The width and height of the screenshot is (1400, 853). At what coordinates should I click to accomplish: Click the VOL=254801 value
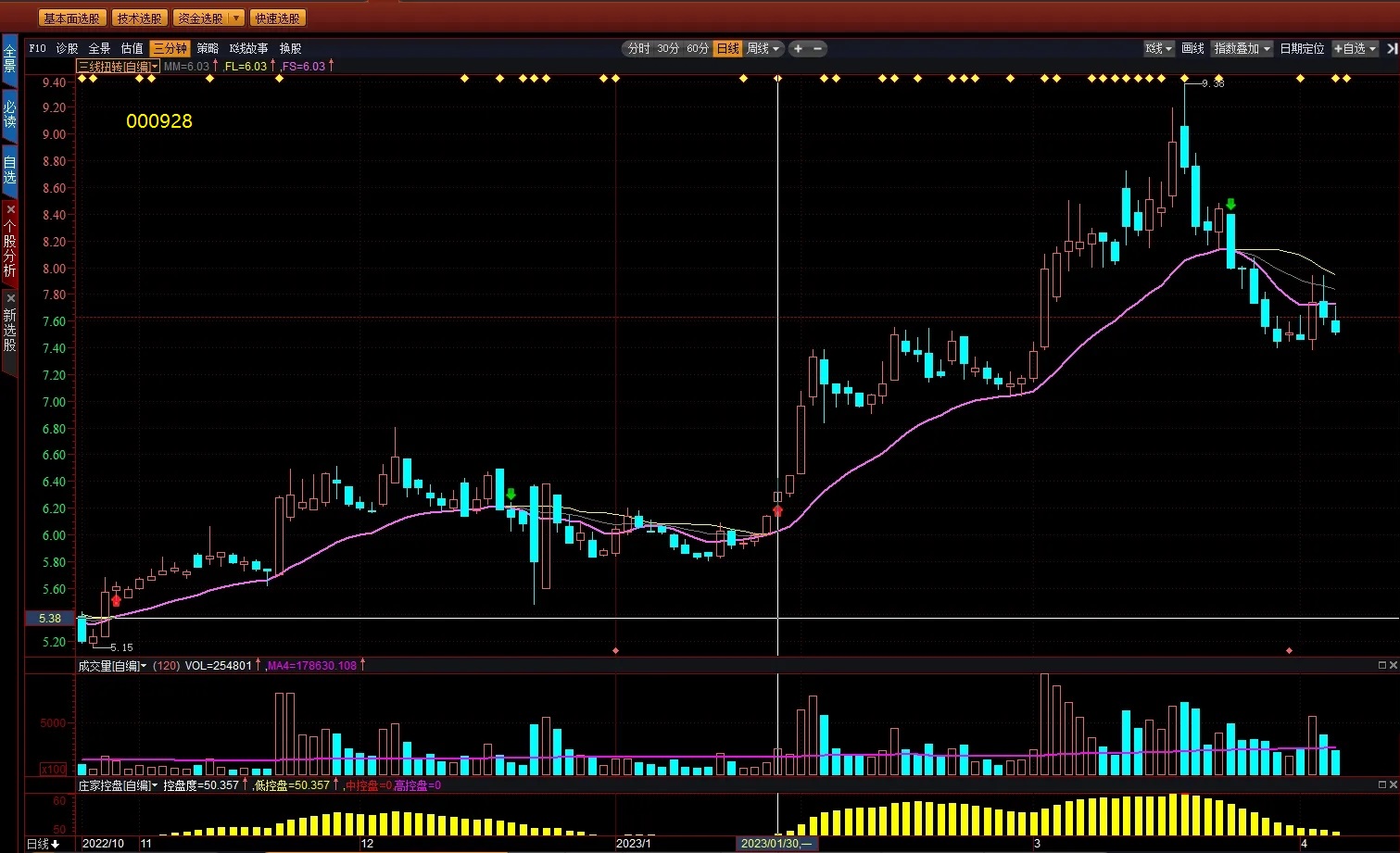click(219, 665)
